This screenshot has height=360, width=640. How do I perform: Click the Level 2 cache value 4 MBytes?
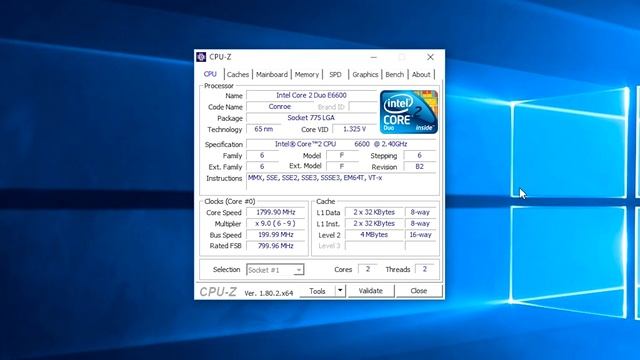pyautogui.click(x=374, y=235)
